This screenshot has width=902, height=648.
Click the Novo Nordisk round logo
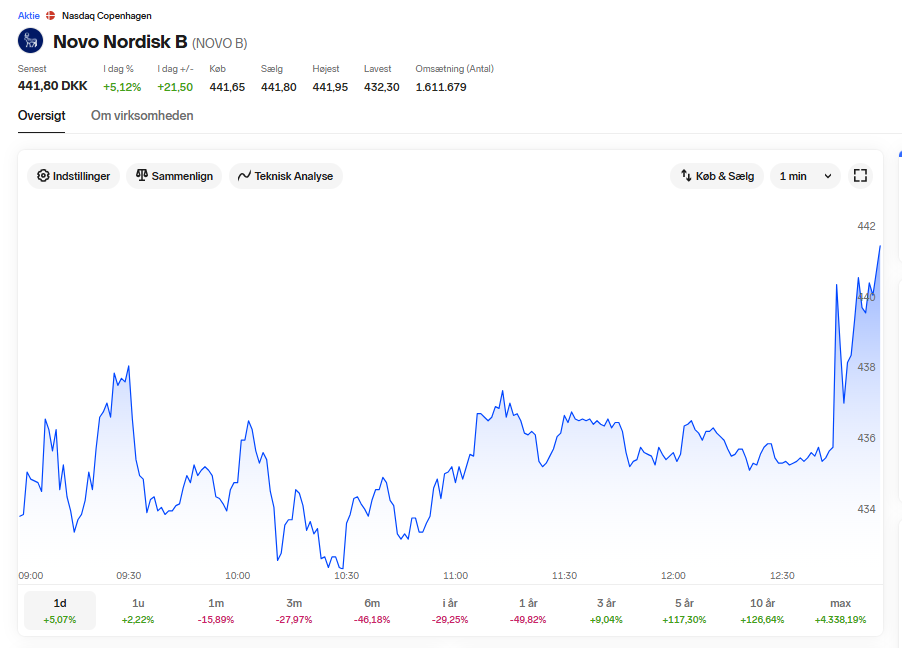click(x=30, y=41)
